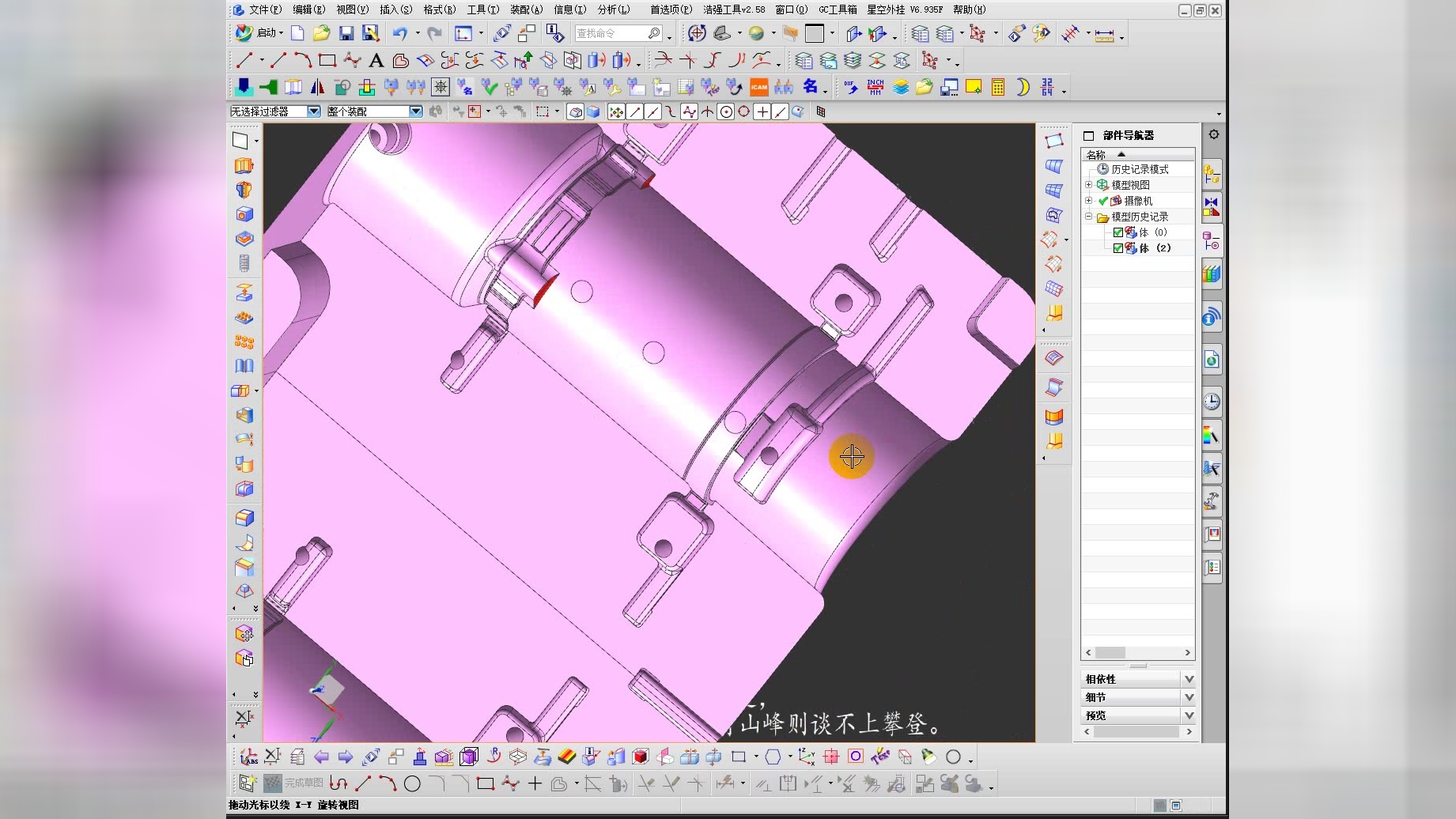Click the purple back arrow icon
Viewport: 1456px width, 819px height.
click(x=321, y=757)
